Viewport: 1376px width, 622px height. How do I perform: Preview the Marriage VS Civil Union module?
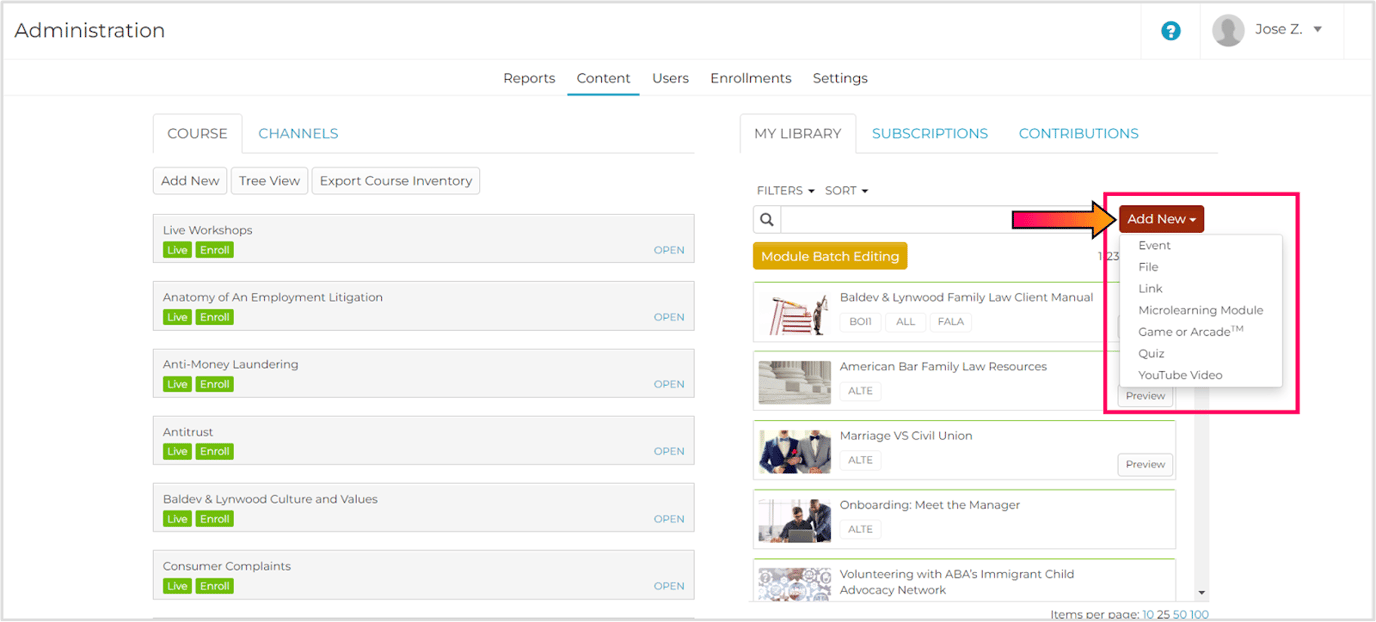pyautogui.click(x=1145, y=465)
